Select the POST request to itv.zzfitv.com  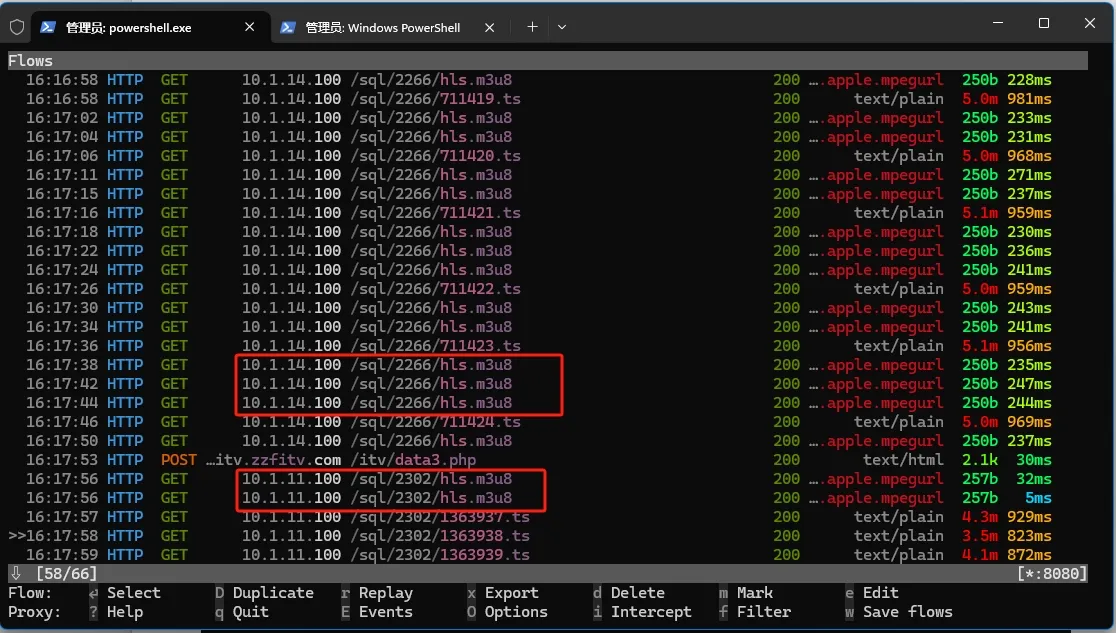[x=300, y=459]
